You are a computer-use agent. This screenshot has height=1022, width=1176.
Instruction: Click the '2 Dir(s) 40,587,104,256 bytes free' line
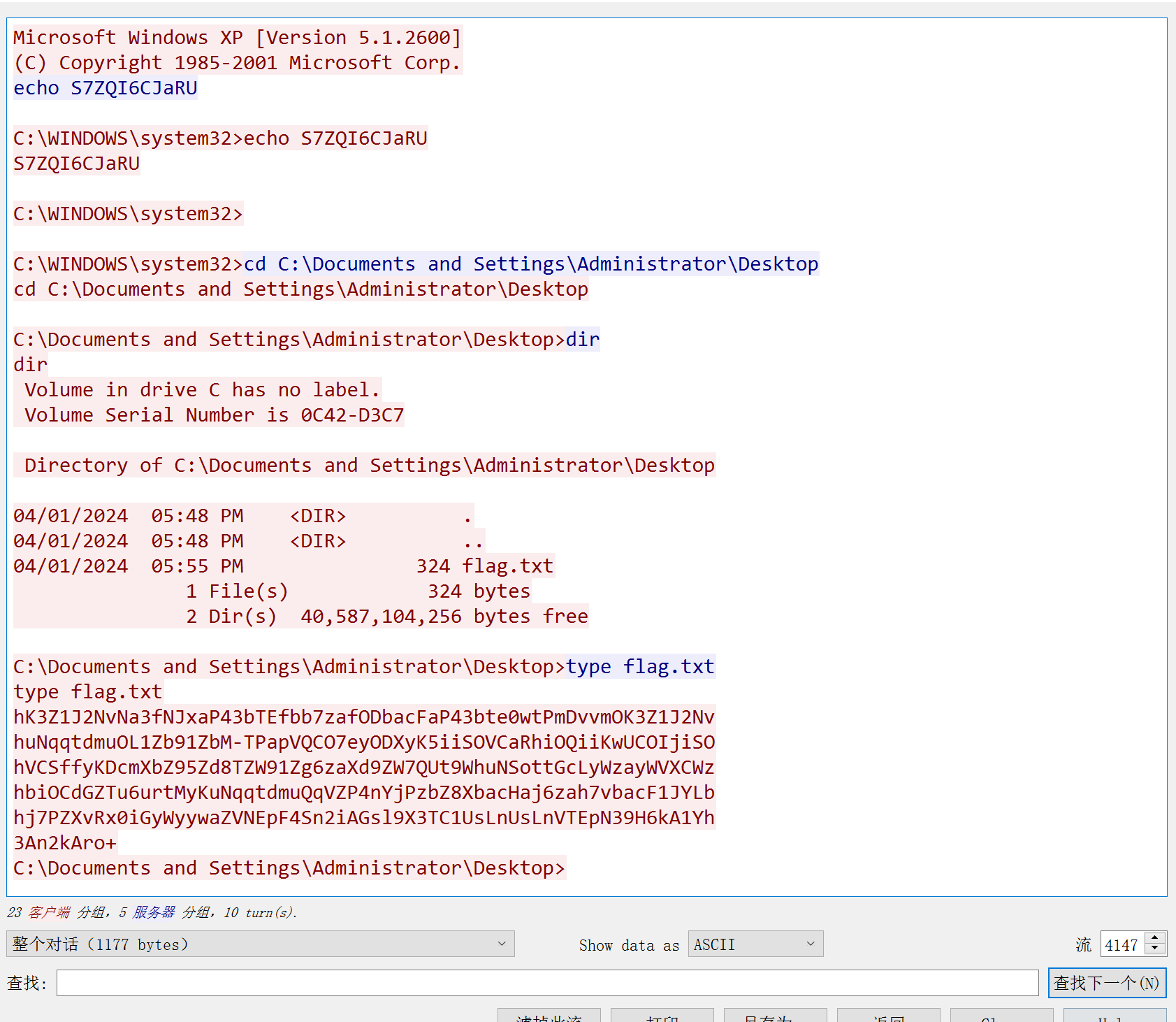pos(387,616)
